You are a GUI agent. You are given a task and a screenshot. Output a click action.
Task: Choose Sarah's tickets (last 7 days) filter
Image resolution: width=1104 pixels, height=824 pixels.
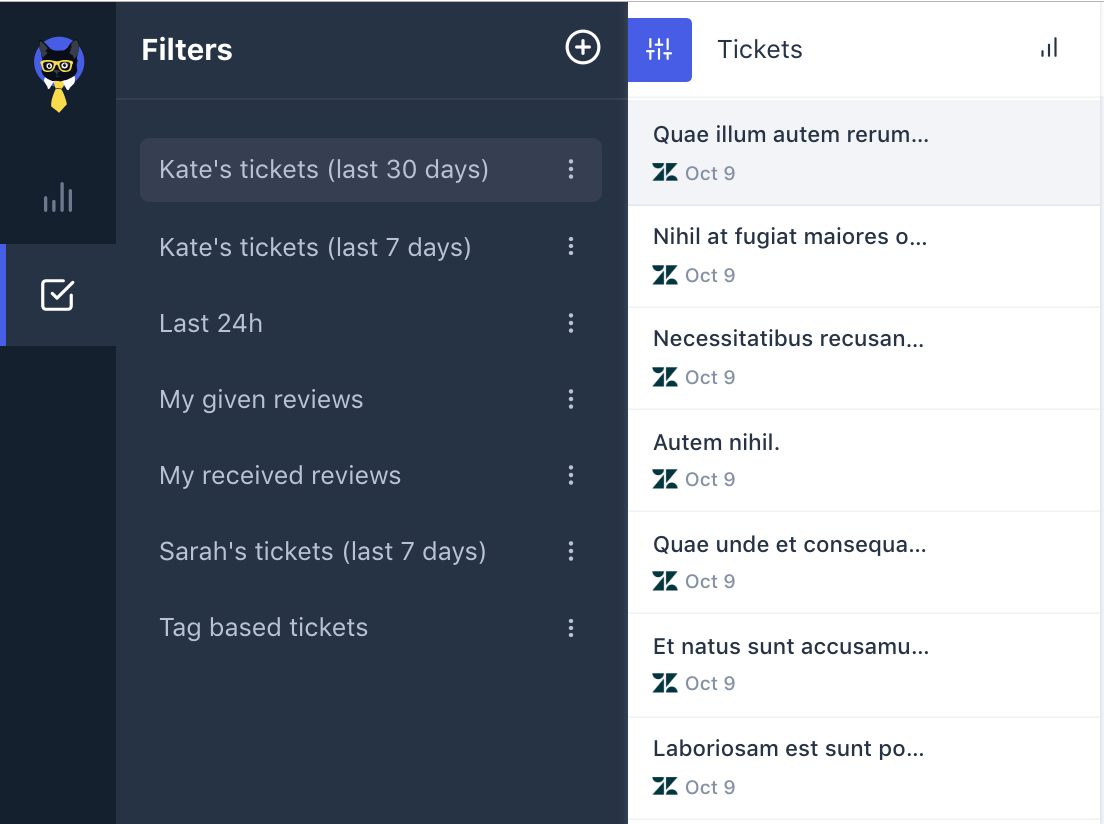point(322,551)
